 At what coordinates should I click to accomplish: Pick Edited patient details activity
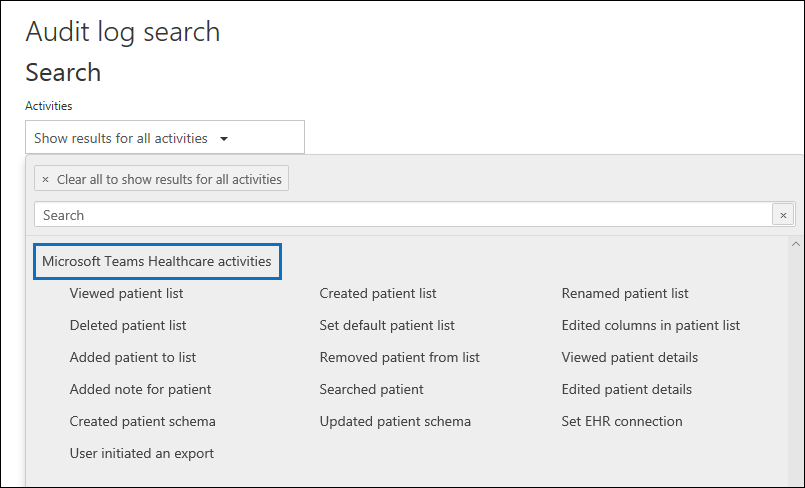[x=627, y=389]
